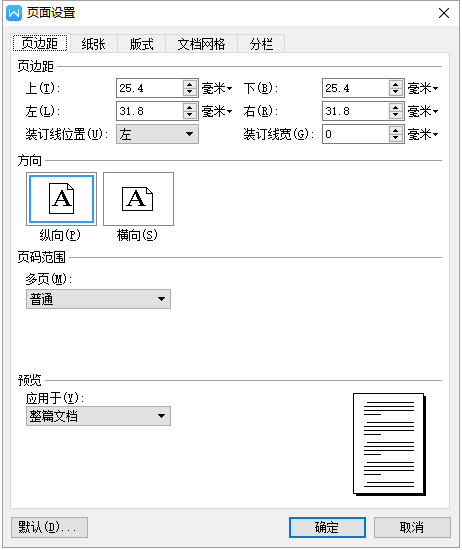Screen dimensions: 462x550
Task: Increase the top margin with up arrow
Action: point(190,84)
